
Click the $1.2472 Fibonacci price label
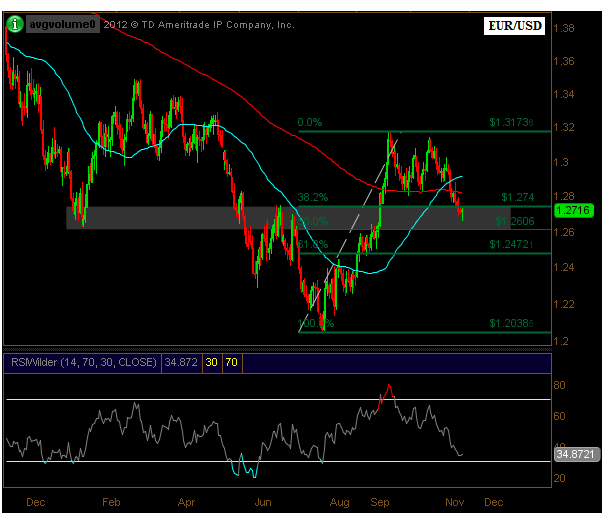pos(511,244)
